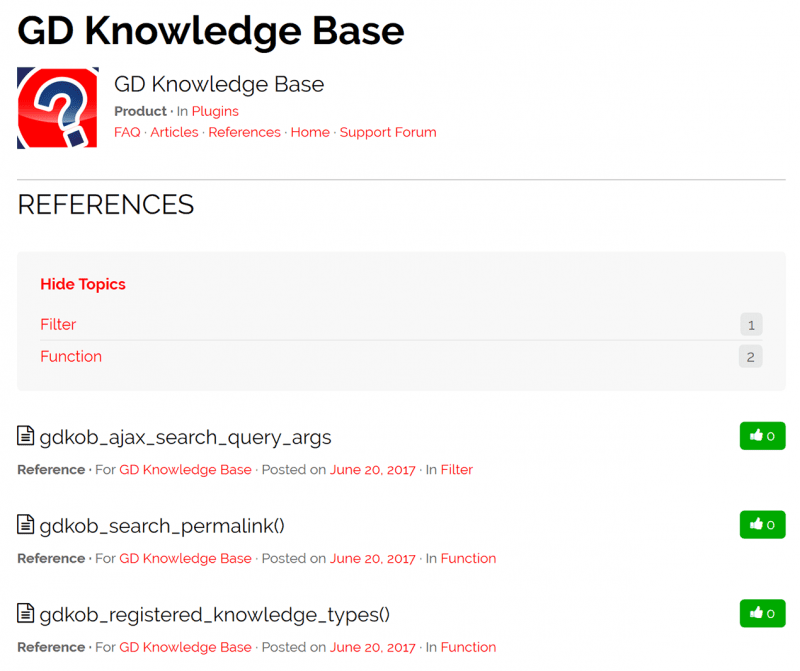
Task: Click June 20, 2017 date under gdkob_ajax_search_query_args
Action: point(372,469)
